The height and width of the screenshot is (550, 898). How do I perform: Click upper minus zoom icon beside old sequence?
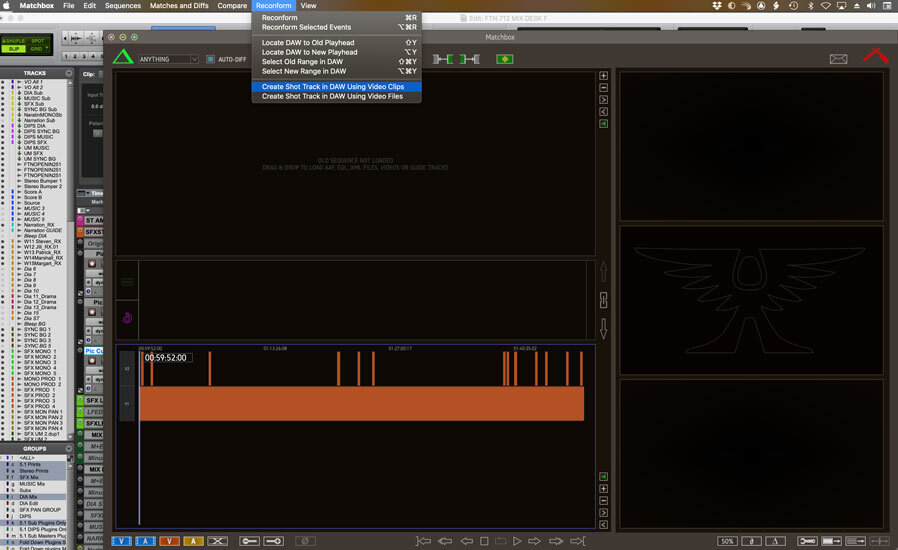604,88
